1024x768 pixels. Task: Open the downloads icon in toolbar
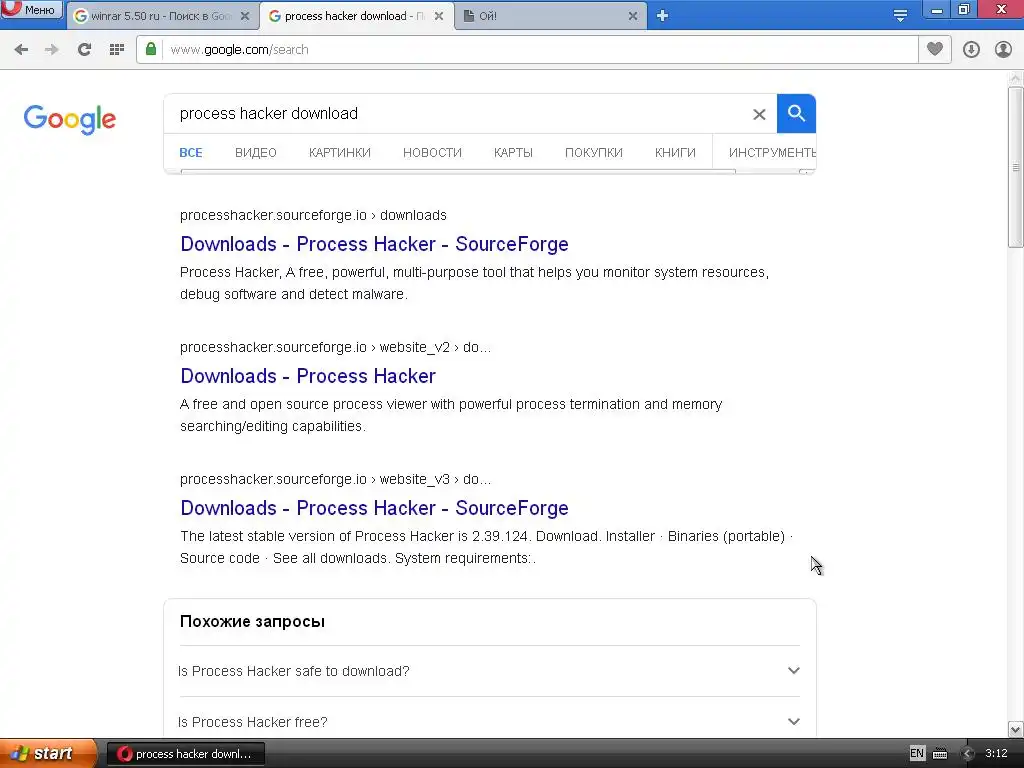971,50
